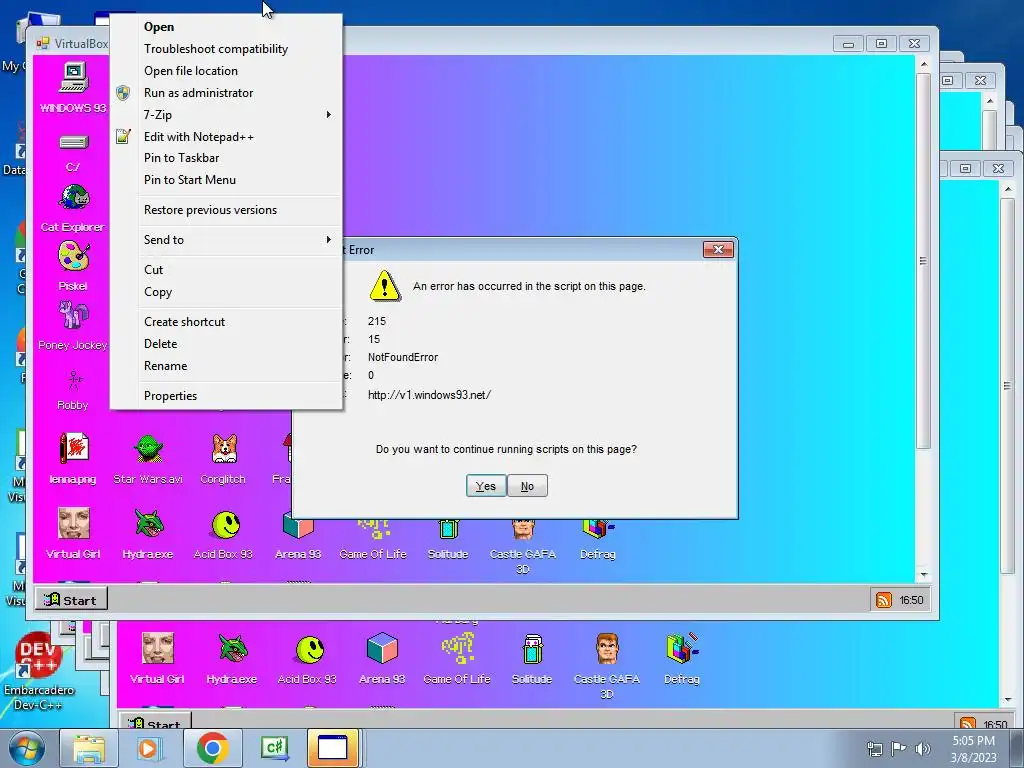Click Yes in script error dialog
1024x768 pixels.
click(486, 486)
